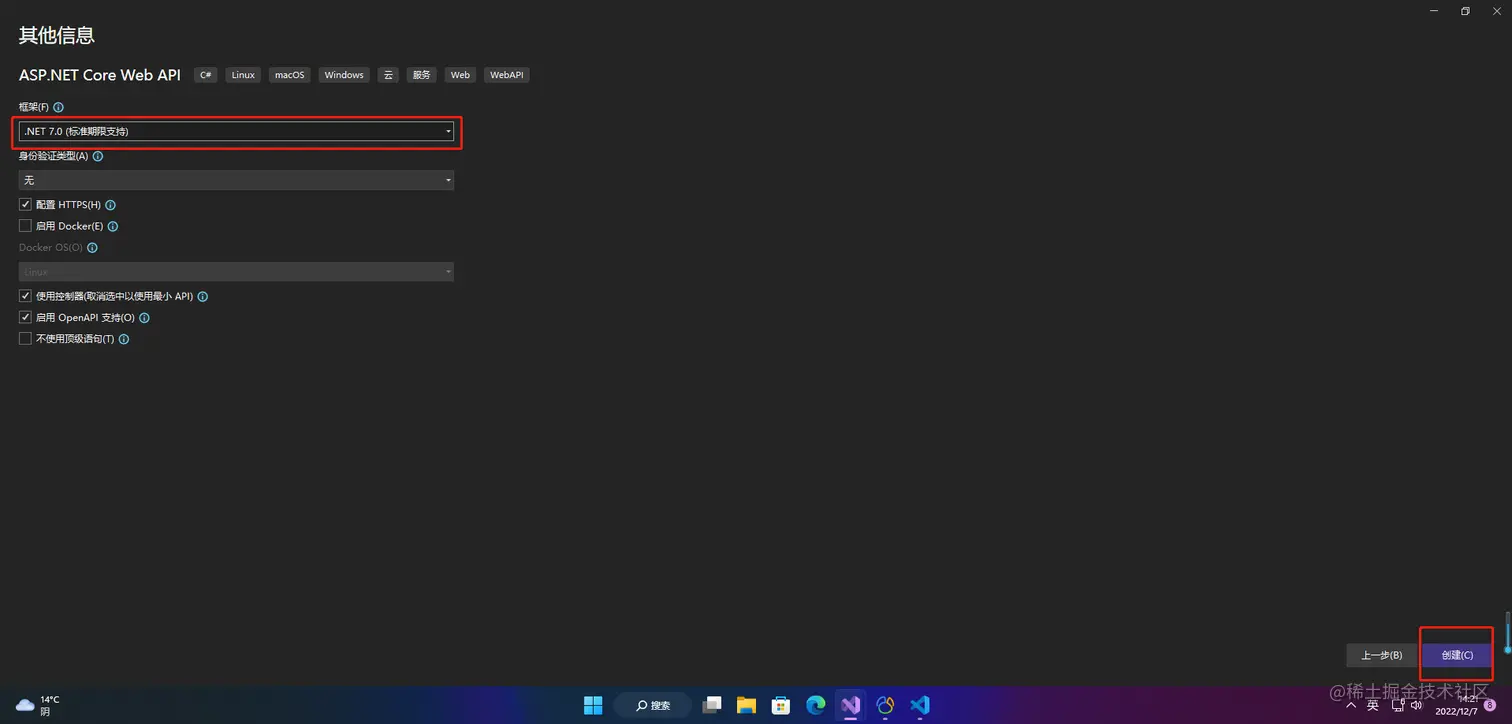The height and width of the screenshot is (724, 1512).
Task: Open the clock showing 2022/12/7
Action: click(x=1455, y=705)
